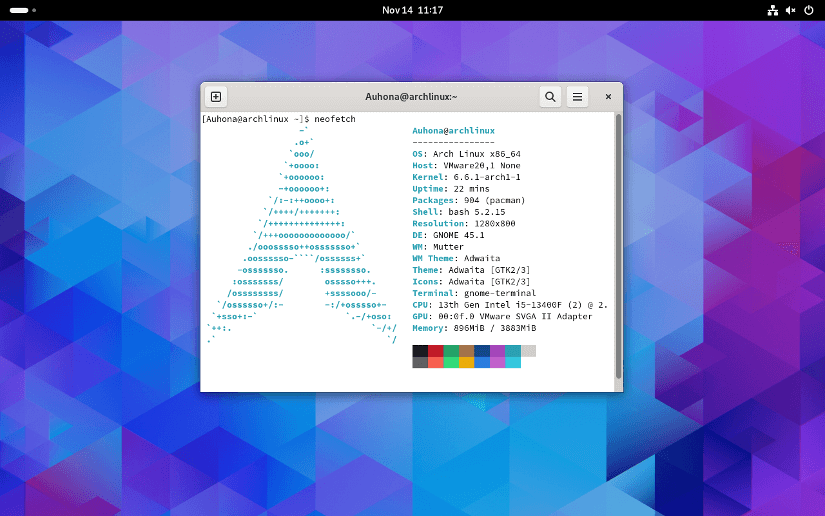Select the Theme: Adwaita [GTK2/3] line

471,270
